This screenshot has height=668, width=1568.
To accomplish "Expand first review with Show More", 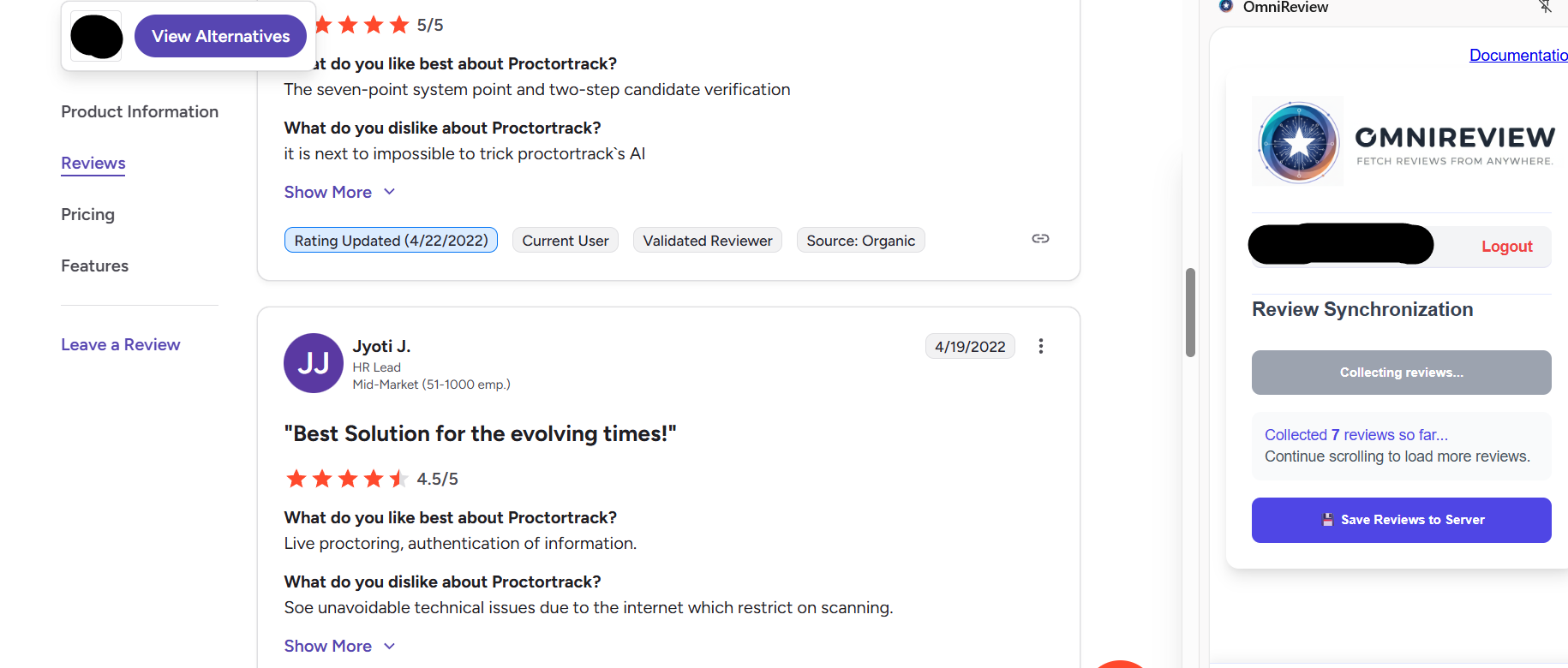I will point(328,192).
